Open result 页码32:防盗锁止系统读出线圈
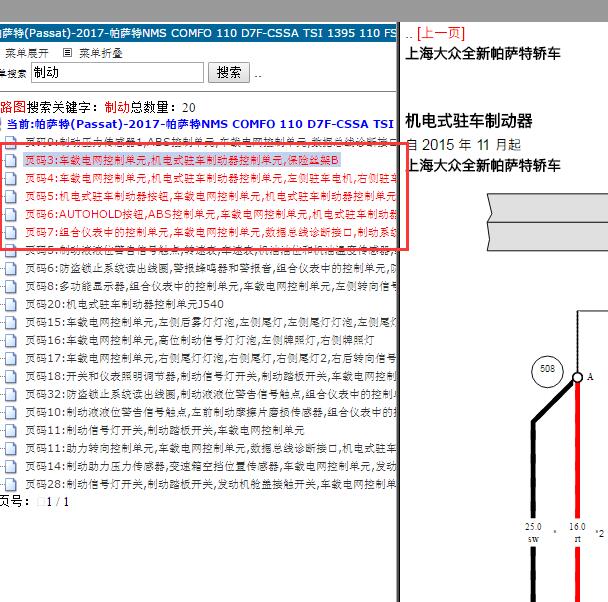The height and width of the screenshot is (602, 608). (x=211, y=395)
